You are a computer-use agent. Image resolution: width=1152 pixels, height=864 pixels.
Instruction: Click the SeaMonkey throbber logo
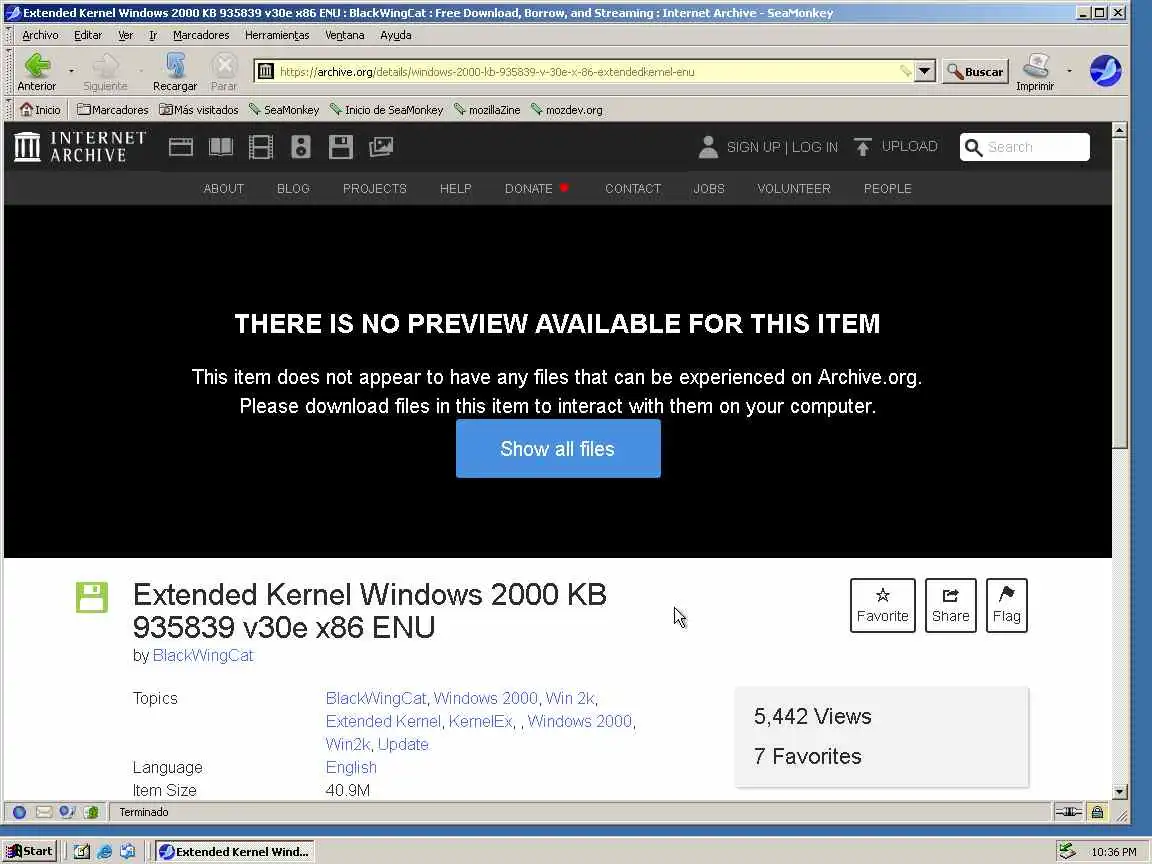[x=1105, y=71]
